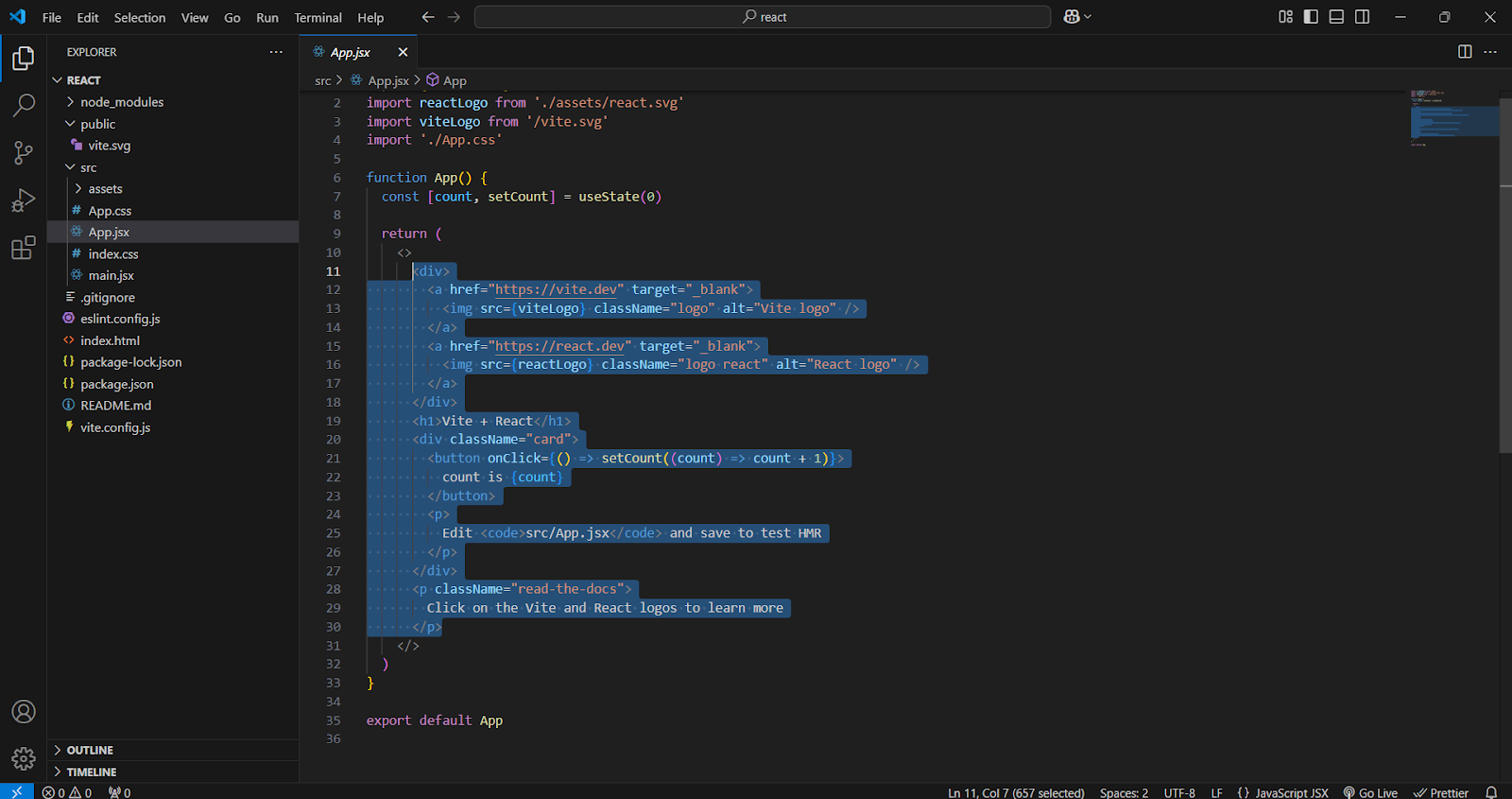
Task: Open the Go menu
Action: 232,17
